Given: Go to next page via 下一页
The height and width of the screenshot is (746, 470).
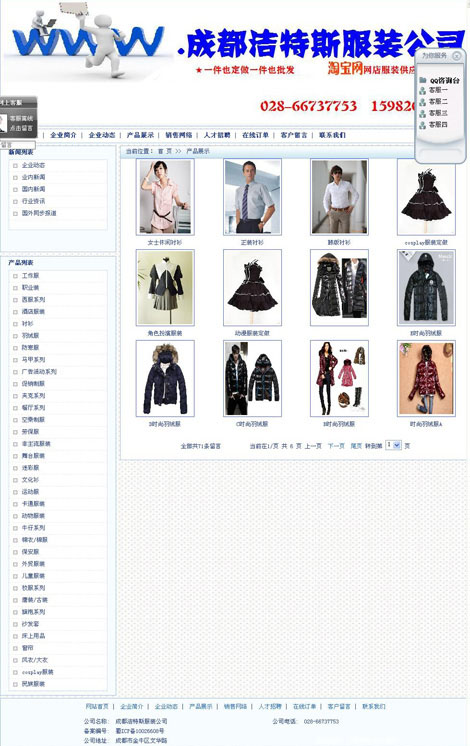Looking at the screenshot, I should point(336,446).
